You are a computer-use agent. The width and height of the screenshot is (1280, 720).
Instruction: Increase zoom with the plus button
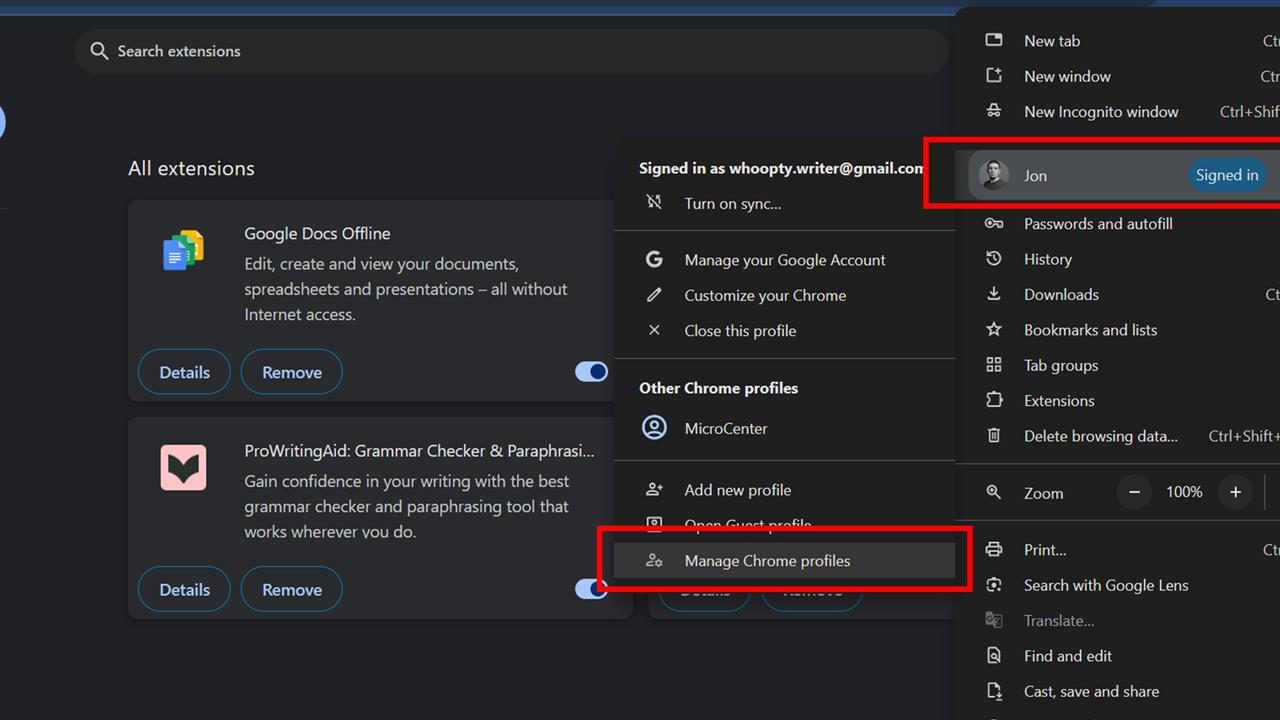[1235, 492]
